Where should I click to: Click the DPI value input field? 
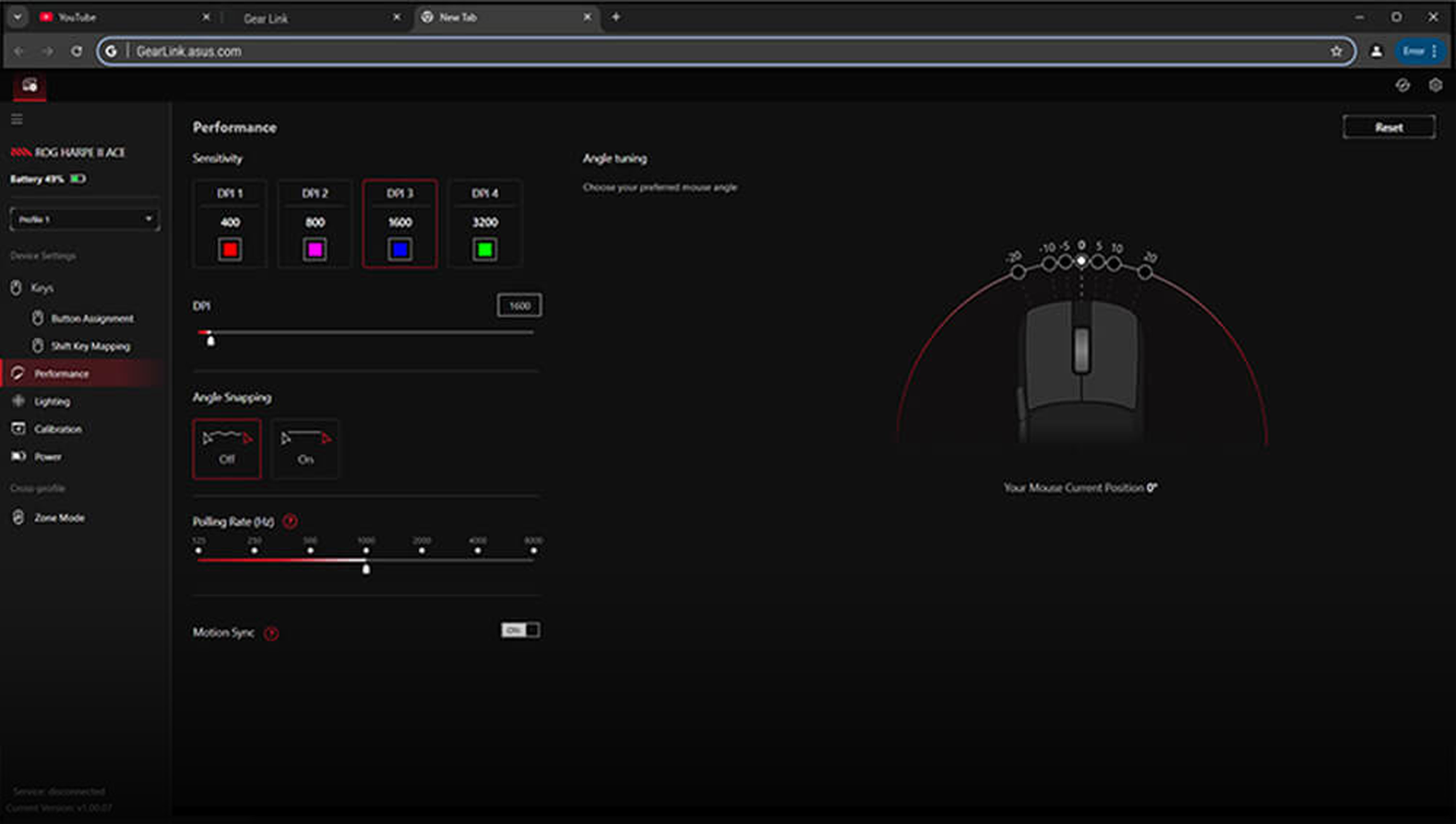[x=519, y=305]
